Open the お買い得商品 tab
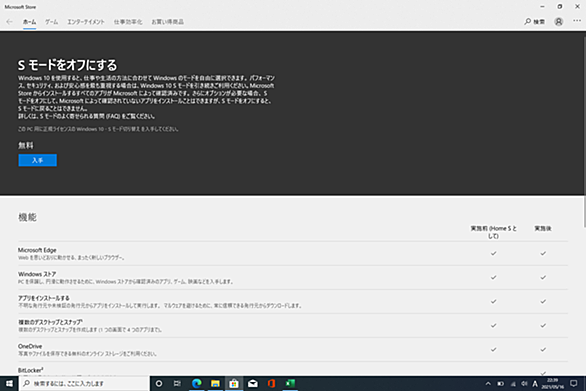 (x=167, y=22)
